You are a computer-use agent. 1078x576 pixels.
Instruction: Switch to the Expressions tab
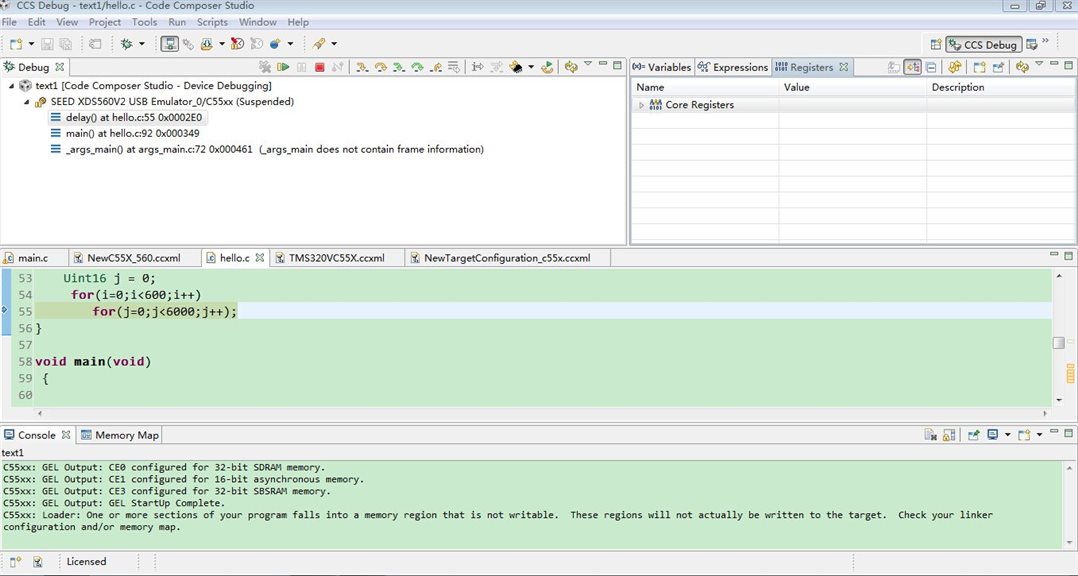[733, 67]
